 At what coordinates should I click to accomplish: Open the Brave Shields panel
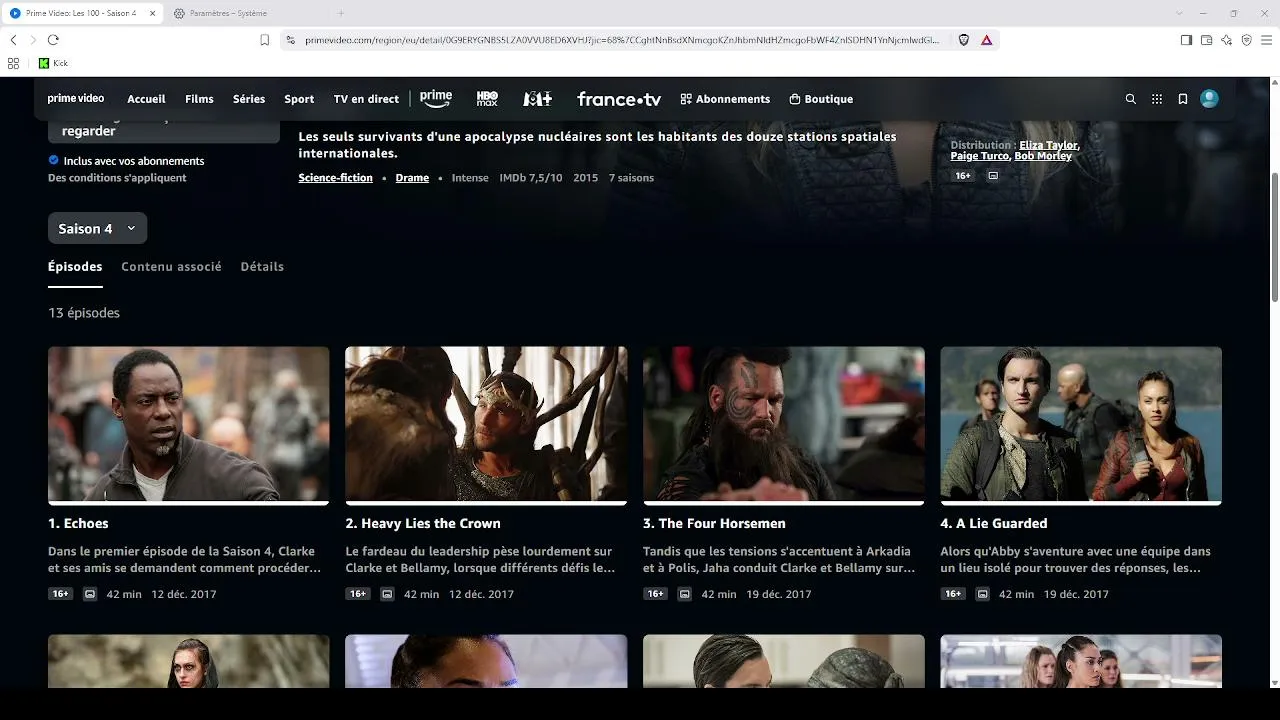[x=964, y=40]
